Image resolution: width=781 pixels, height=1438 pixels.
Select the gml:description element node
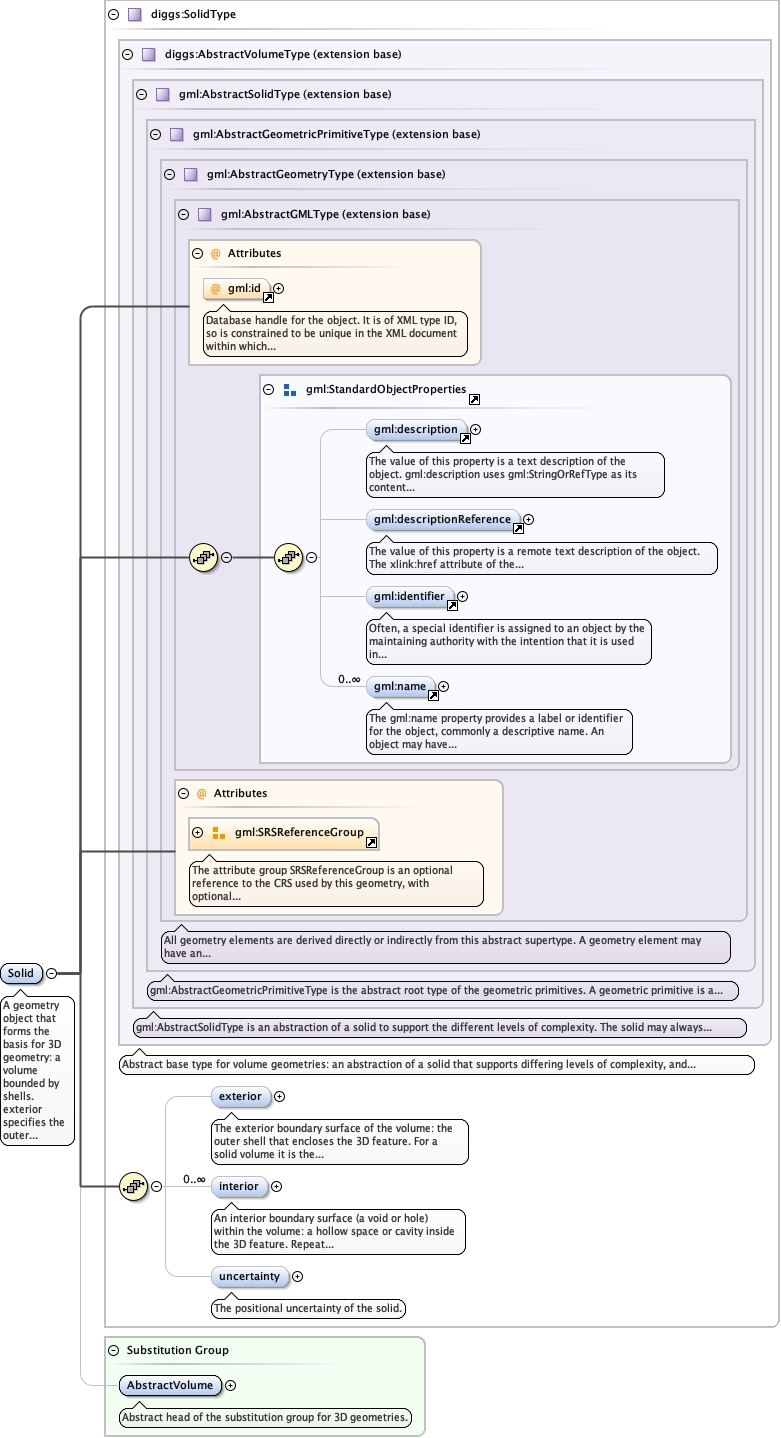(416, 430)
